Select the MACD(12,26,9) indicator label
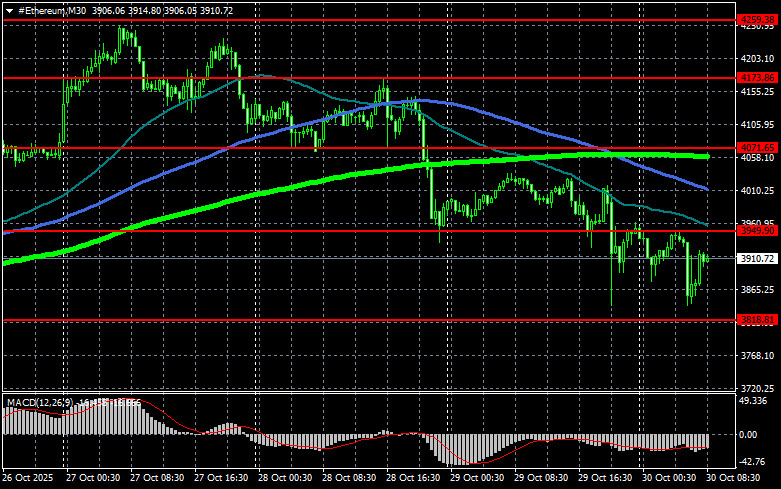 click(40, 402)
